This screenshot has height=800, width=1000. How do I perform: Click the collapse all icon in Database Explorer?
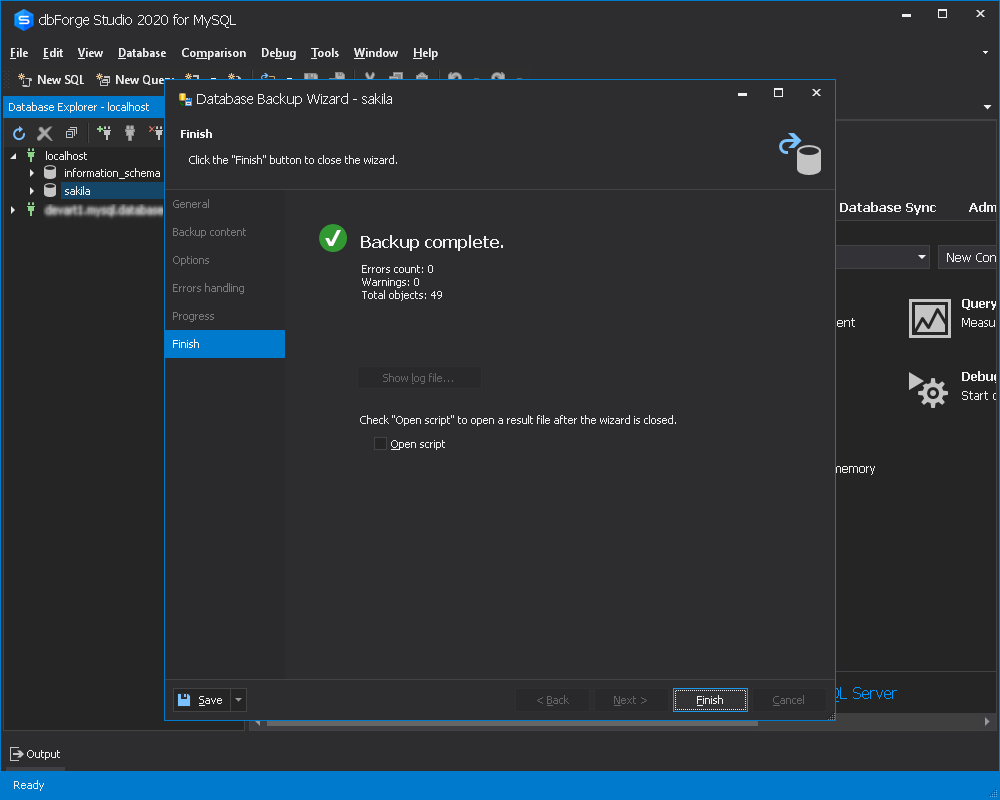(x=71, y=133)
